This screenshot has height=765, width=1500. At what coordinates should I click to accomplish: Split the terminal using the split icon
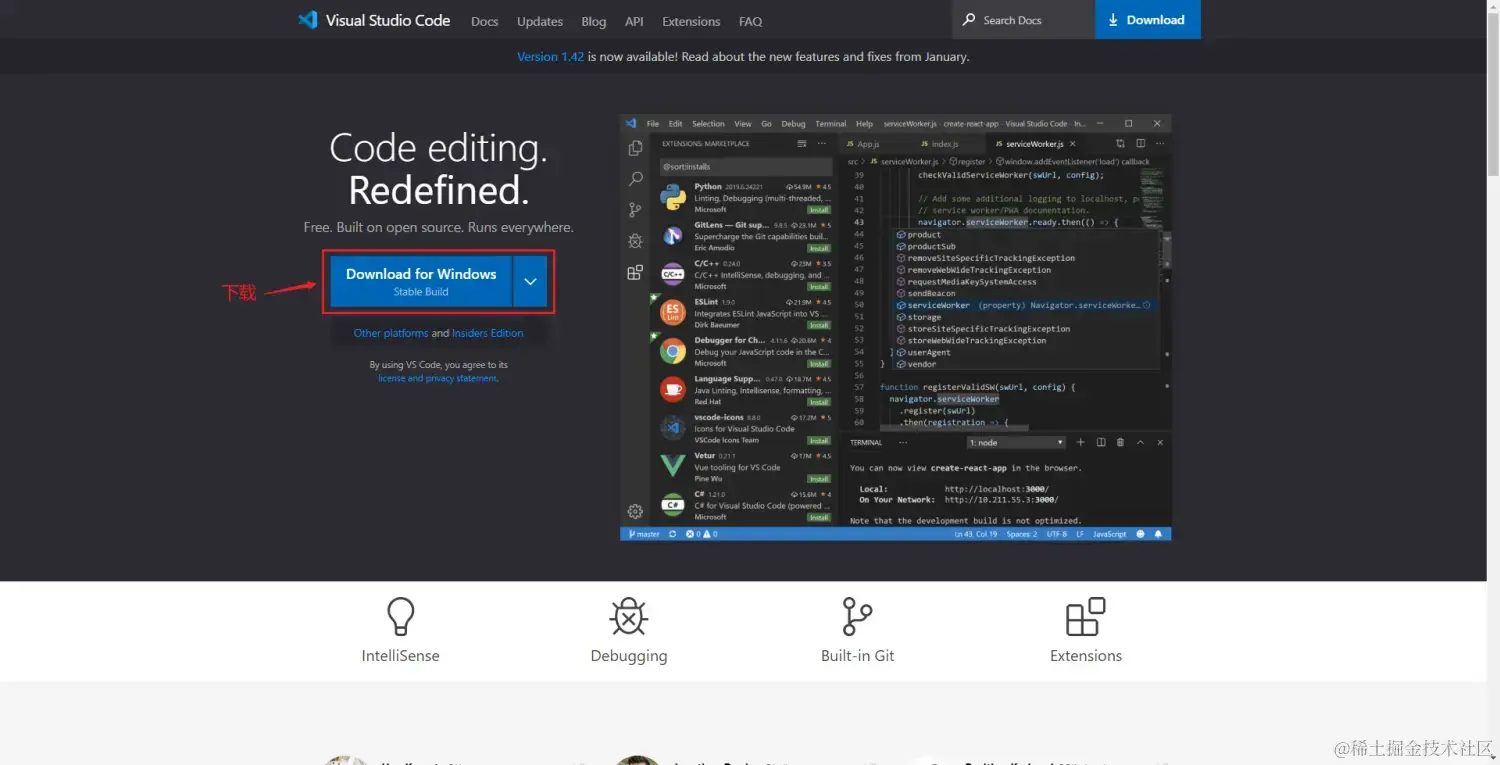coord(1102,442)
